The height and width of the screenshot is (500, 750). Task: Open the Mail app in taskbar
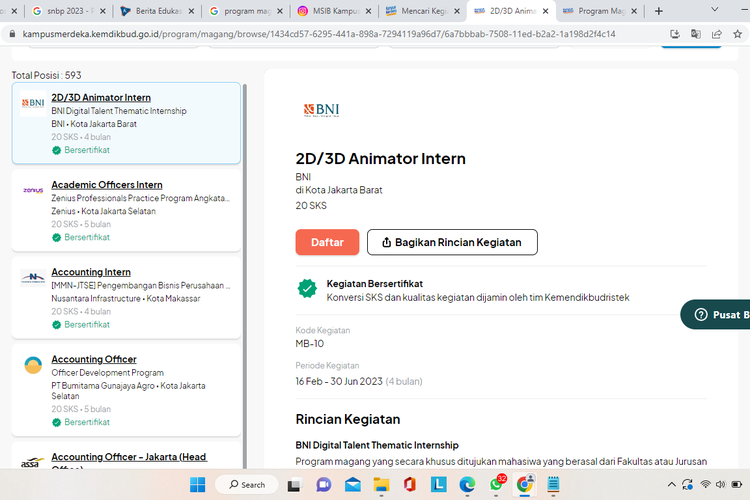point(352,484)
